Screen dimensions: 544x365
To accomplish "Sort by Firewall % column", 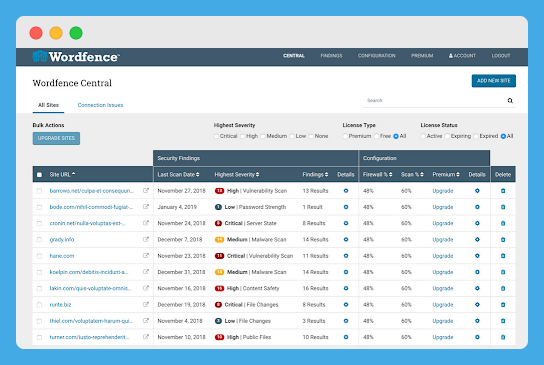I will [377, 175].
